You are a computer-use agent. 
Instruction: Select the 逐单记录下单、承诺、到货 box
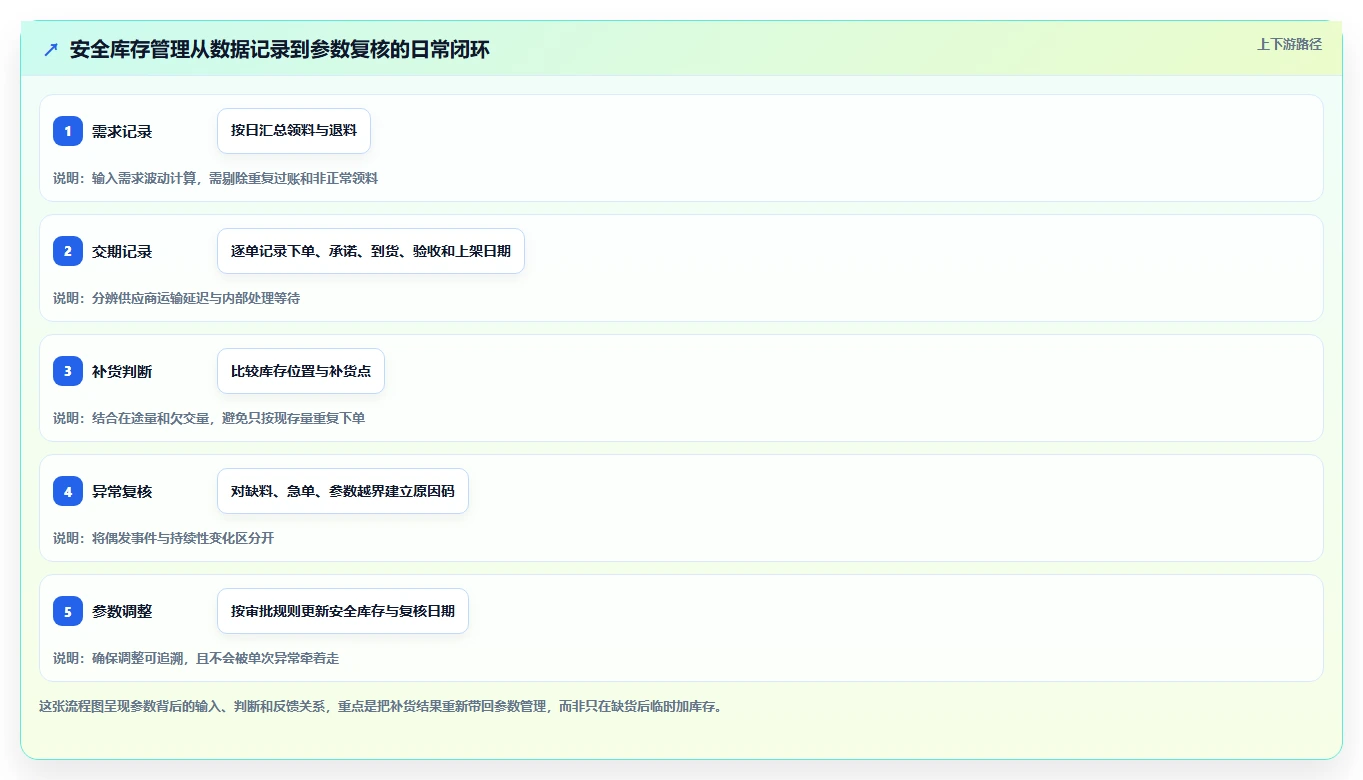pyautogui.click(x=371, y=251)
